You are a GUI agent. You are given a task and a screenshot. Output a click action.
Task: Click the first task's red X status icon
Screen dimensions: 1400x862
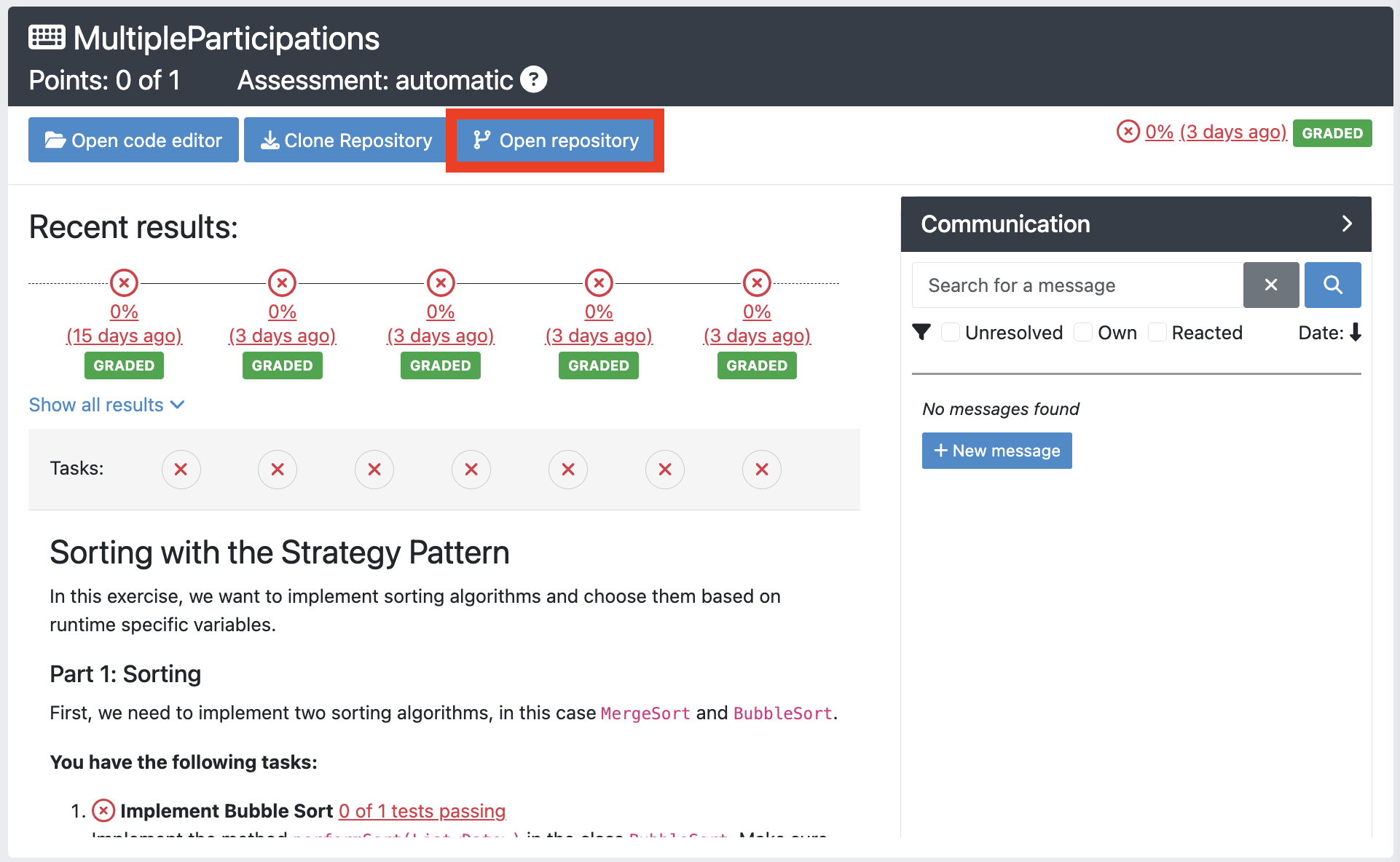click(181, 470)
